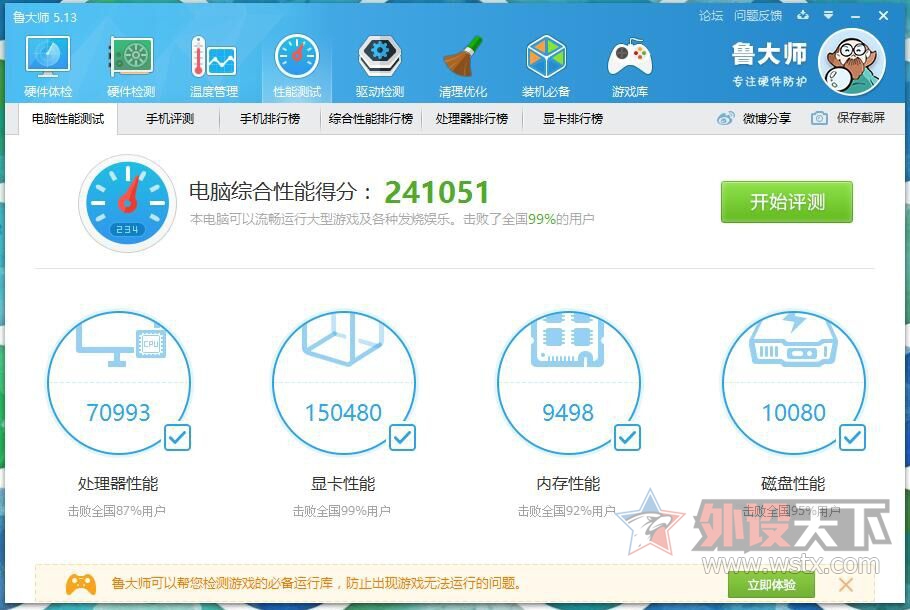910x610 pixels.
Task: Click the 处理器性能 label
Action: [x=118, y=483]
